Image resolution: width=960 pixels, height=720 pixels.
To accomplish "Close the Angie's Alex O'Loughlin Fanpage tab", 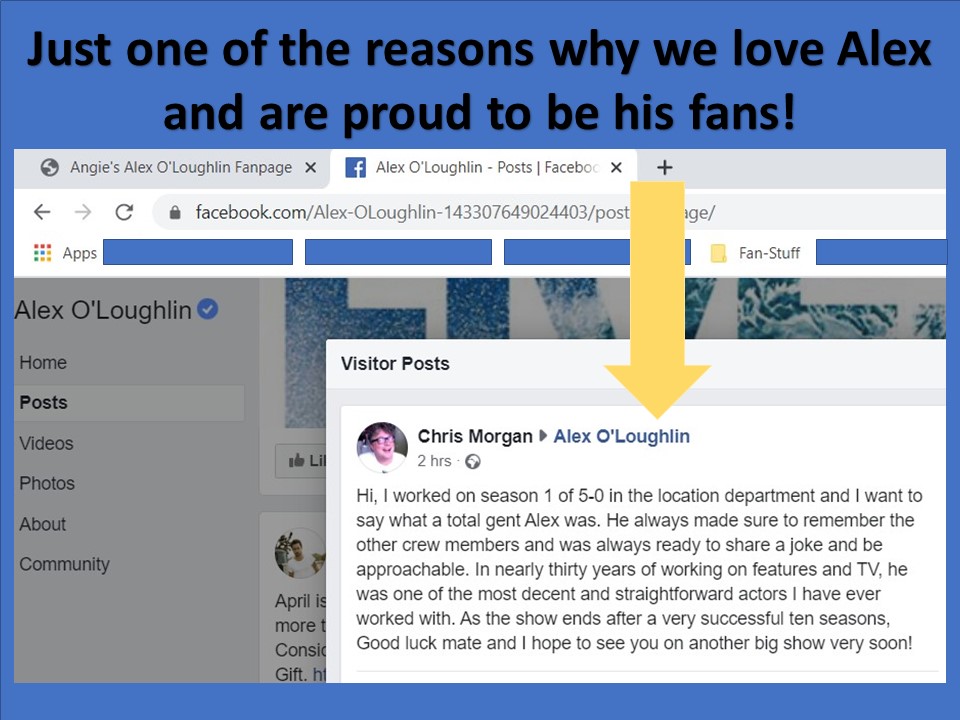I will click(x=310, y=167).
